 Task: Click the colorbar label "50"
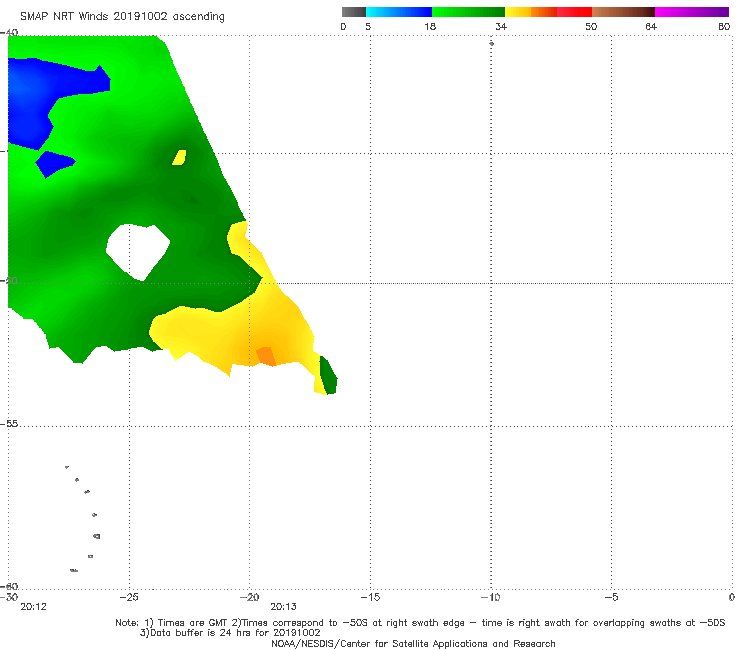pyautogui.click(x=591, y=26)
